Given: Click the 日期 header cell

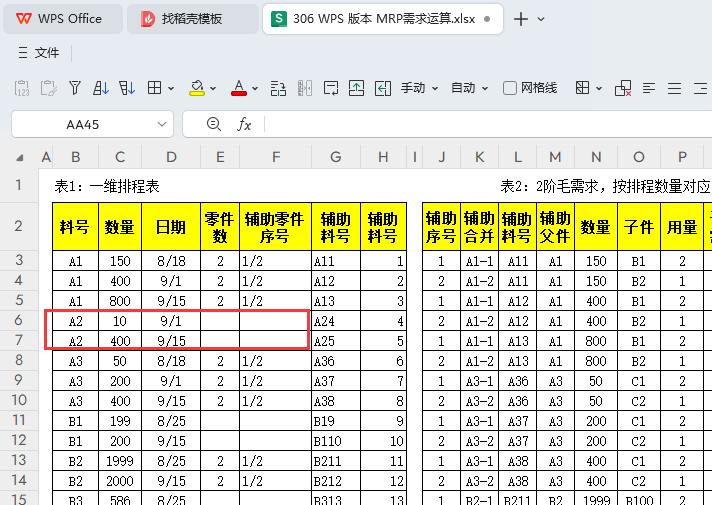Looking at the screenshot, I should coord(171,227).
